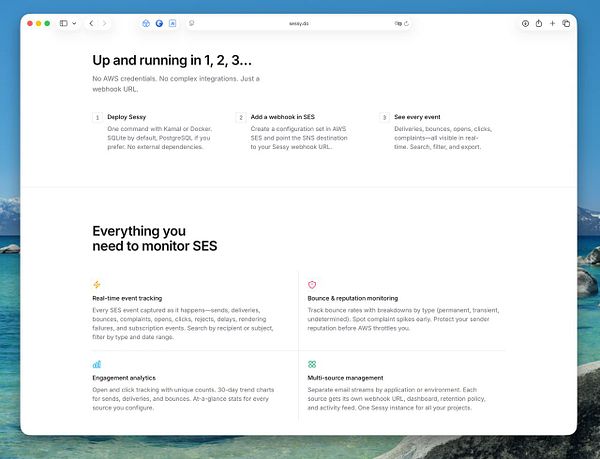
Task: Show the tab overview
Action: click(566, 23)
